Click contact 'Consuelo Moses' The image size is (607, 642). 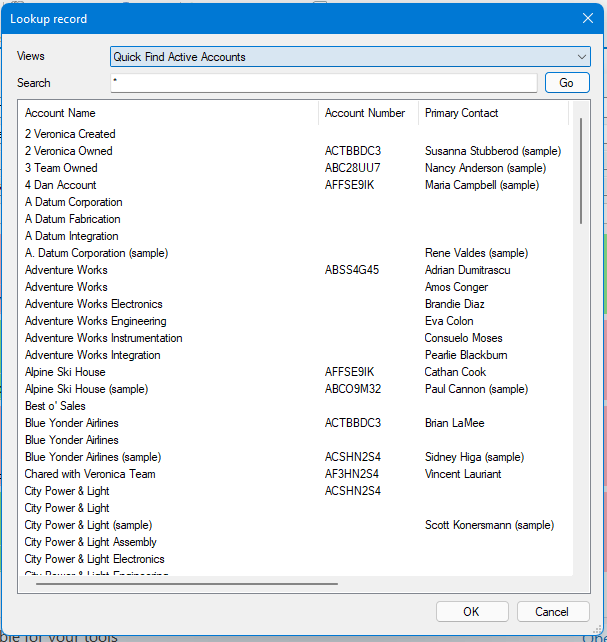pyautogui.click(x=463, y=338)
